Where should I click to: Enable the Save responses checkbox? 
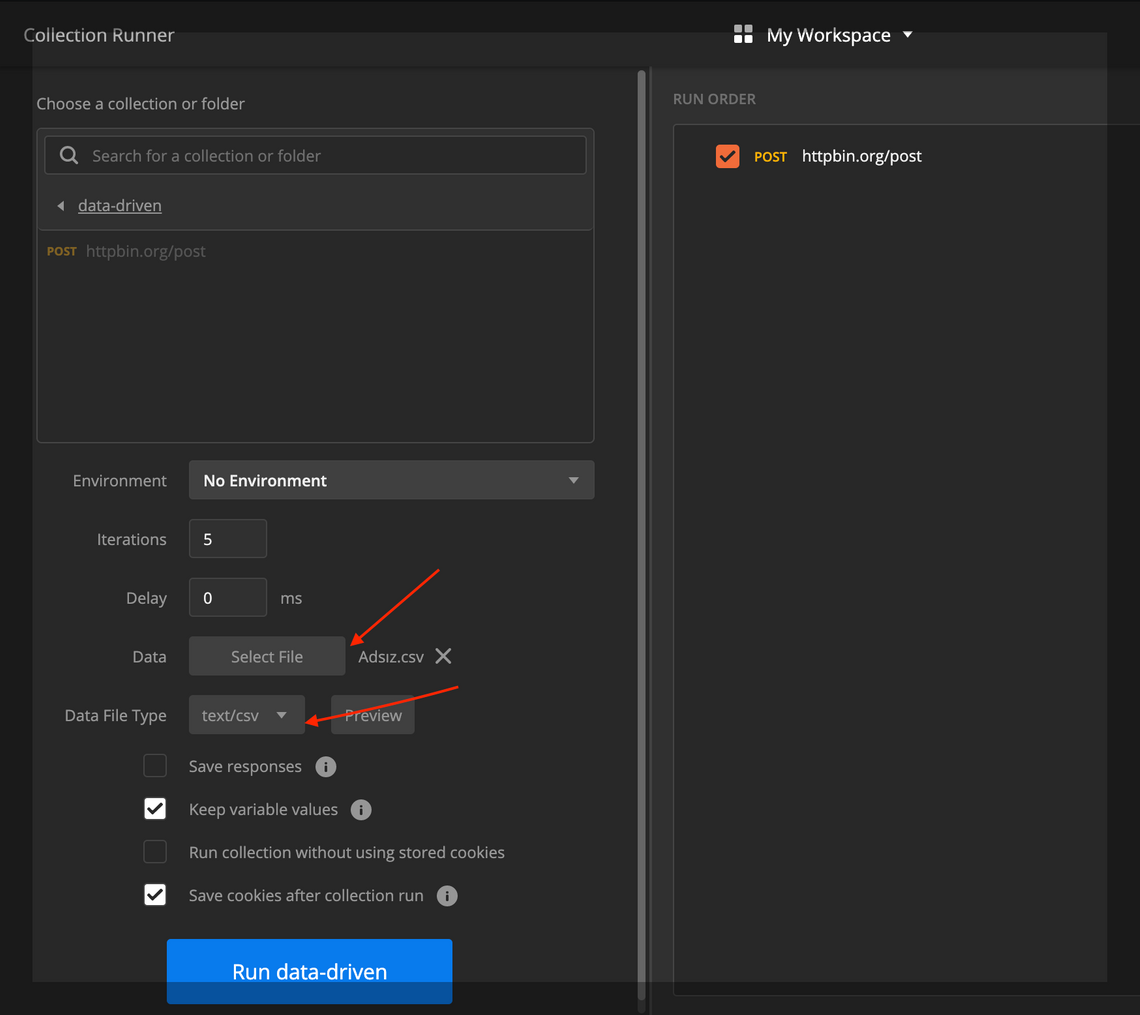coord(155,766)
